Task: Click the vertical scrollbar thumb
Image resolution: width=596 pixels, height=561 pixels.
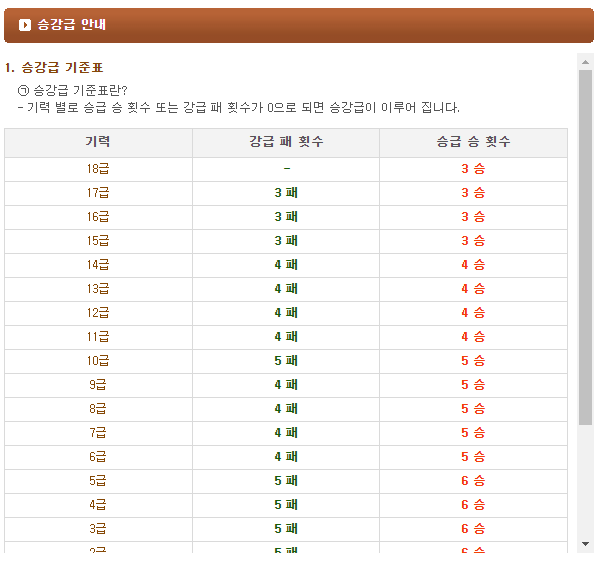Action: click(585, 247)
